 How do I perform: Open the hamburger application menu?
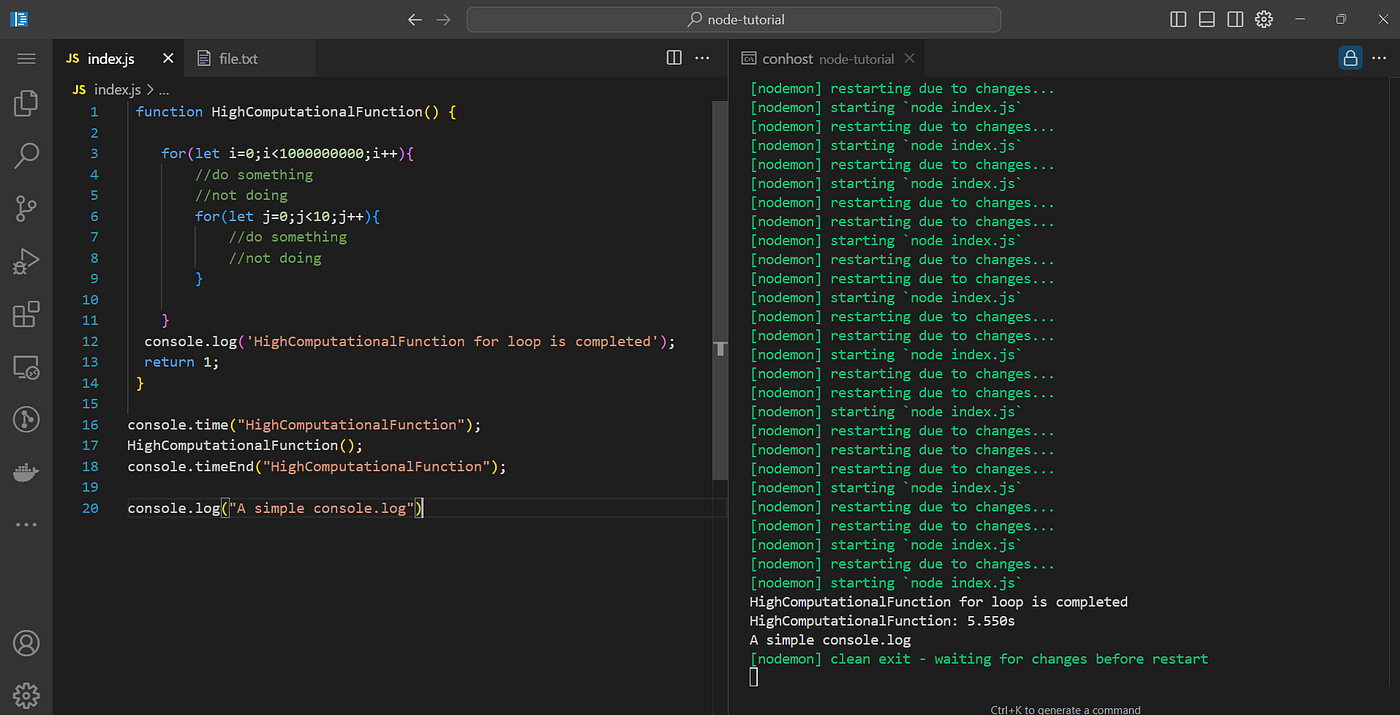[x=26, y=59]
